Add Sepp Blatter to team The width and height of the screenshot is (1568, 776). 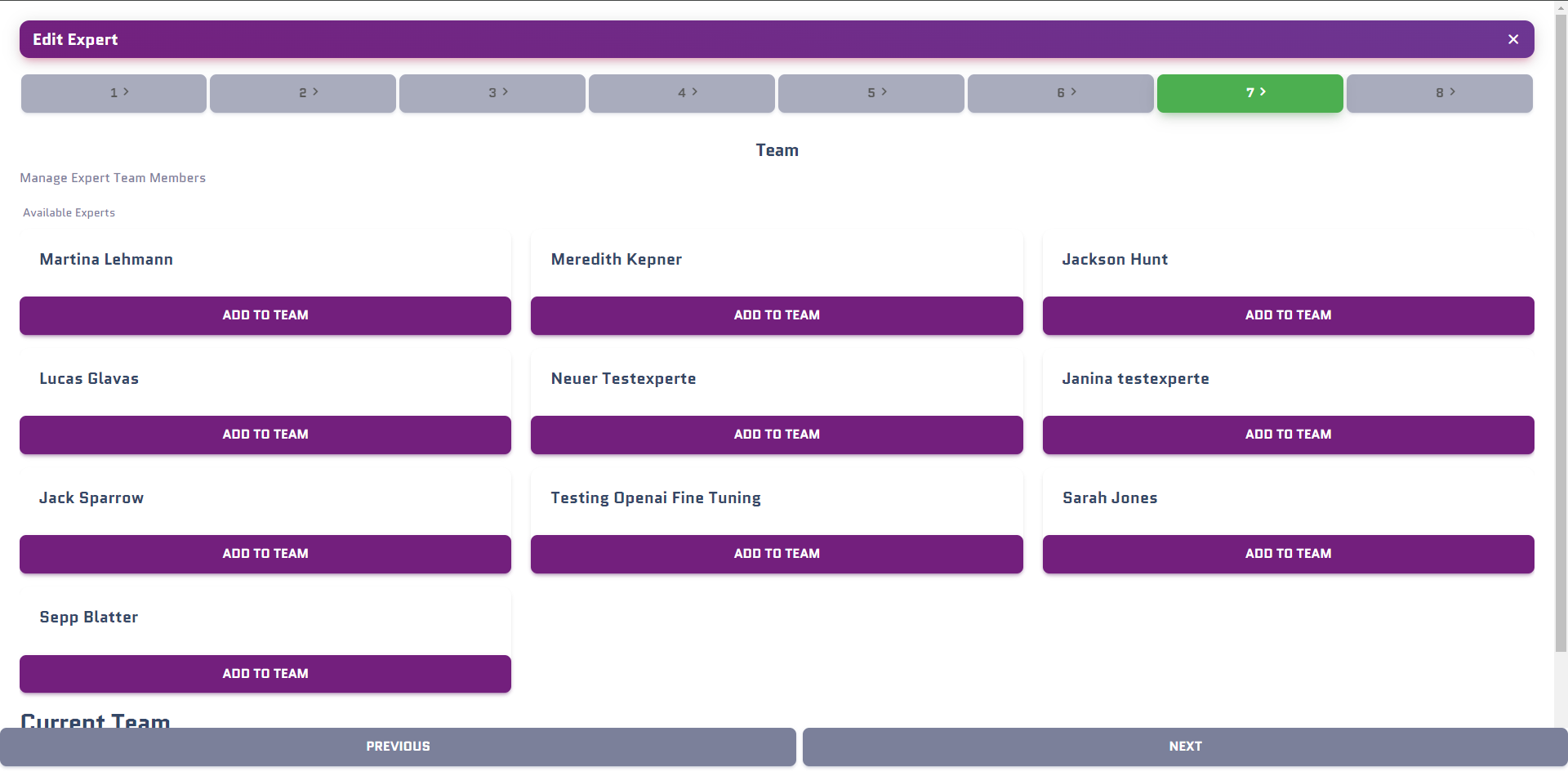(x=265, y=674)
